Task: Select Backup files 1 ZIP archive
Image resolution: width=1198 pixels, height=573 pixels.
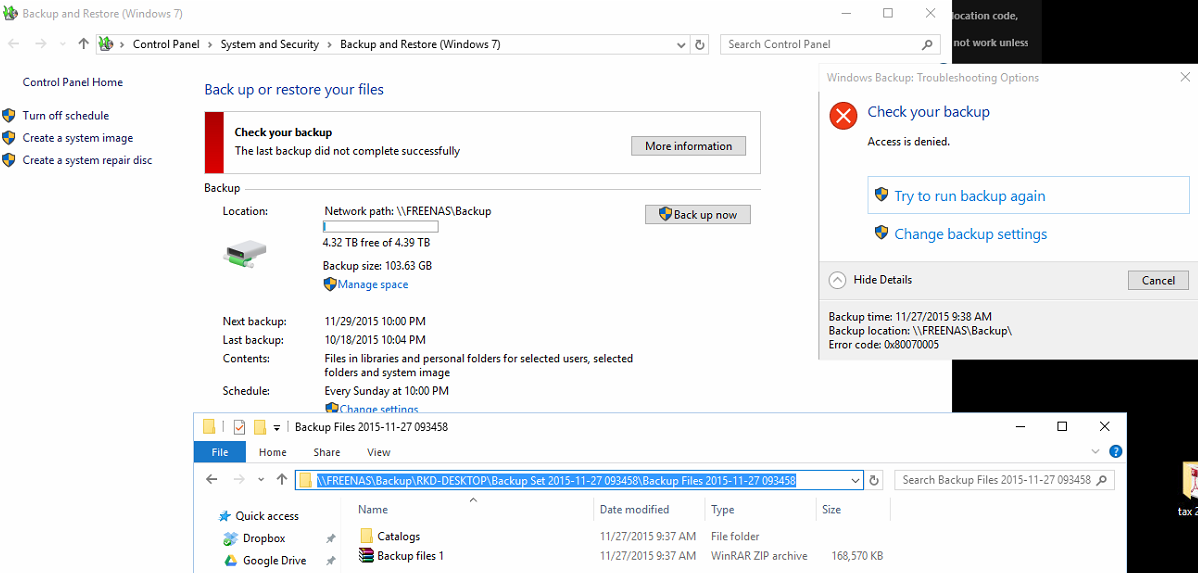Action: [x=410, y=555]
